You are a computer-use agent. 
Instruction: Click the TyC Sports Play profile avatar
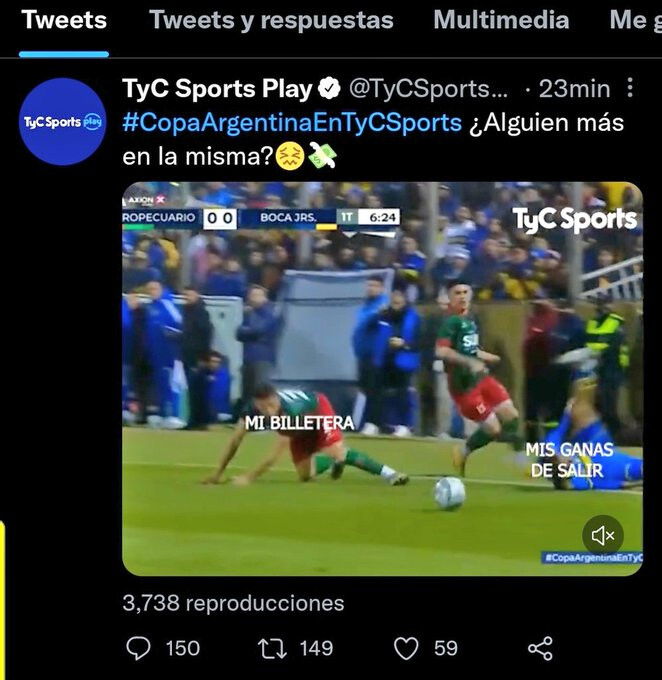click(x=62, y=122)
